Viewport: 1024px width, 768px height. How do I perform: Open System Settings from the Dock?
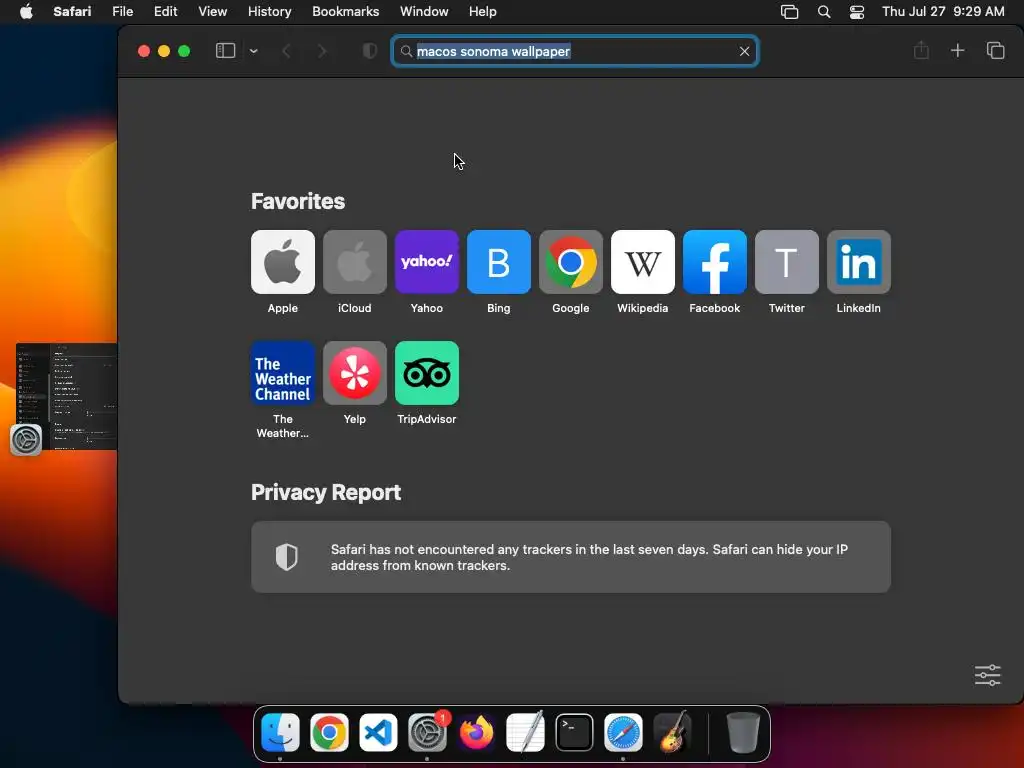coord(427,732)
